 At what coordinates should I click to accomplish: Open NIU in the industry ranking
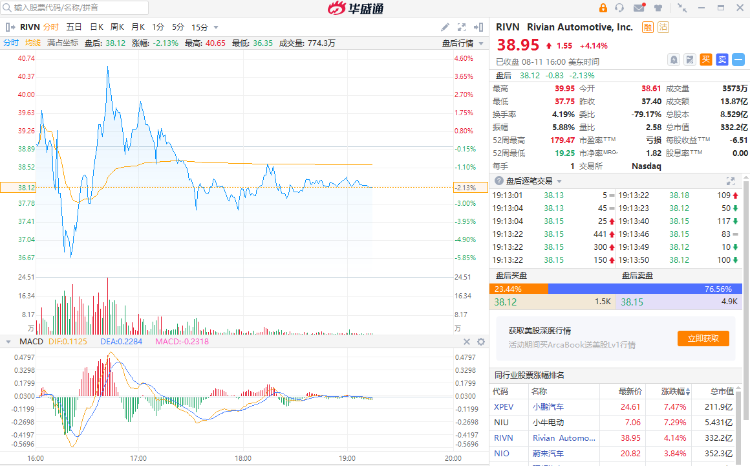[501, 422]
